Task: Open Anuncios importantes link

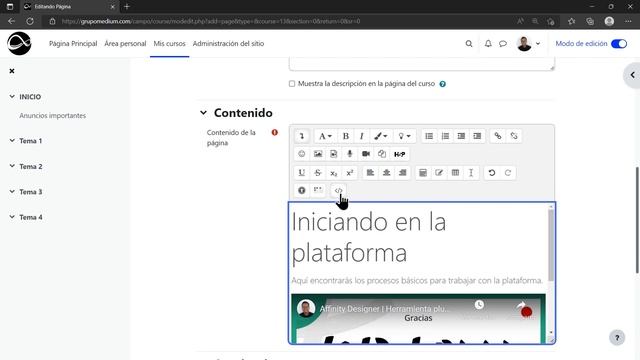Action: [x=53, y=116]
